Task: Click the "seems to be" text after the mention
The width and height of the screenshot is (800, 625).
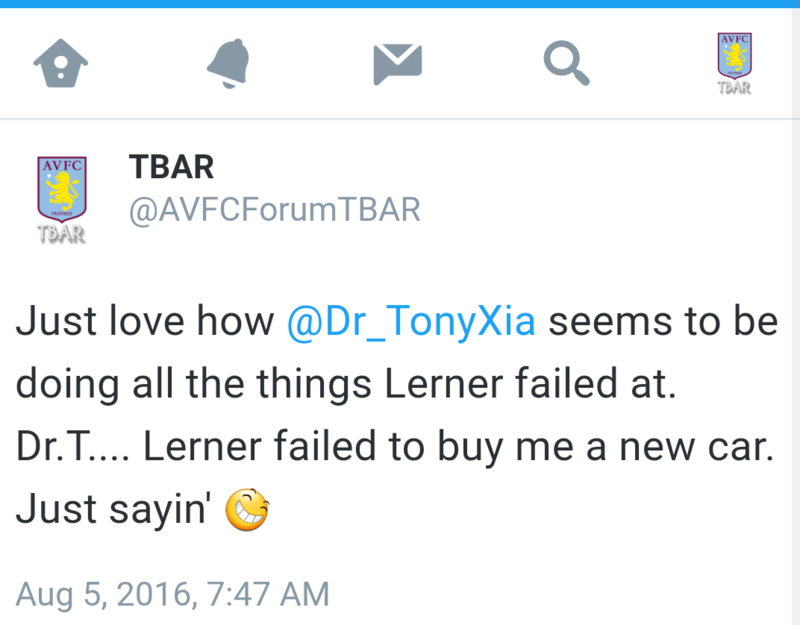Action: click(x=663, y=321)
